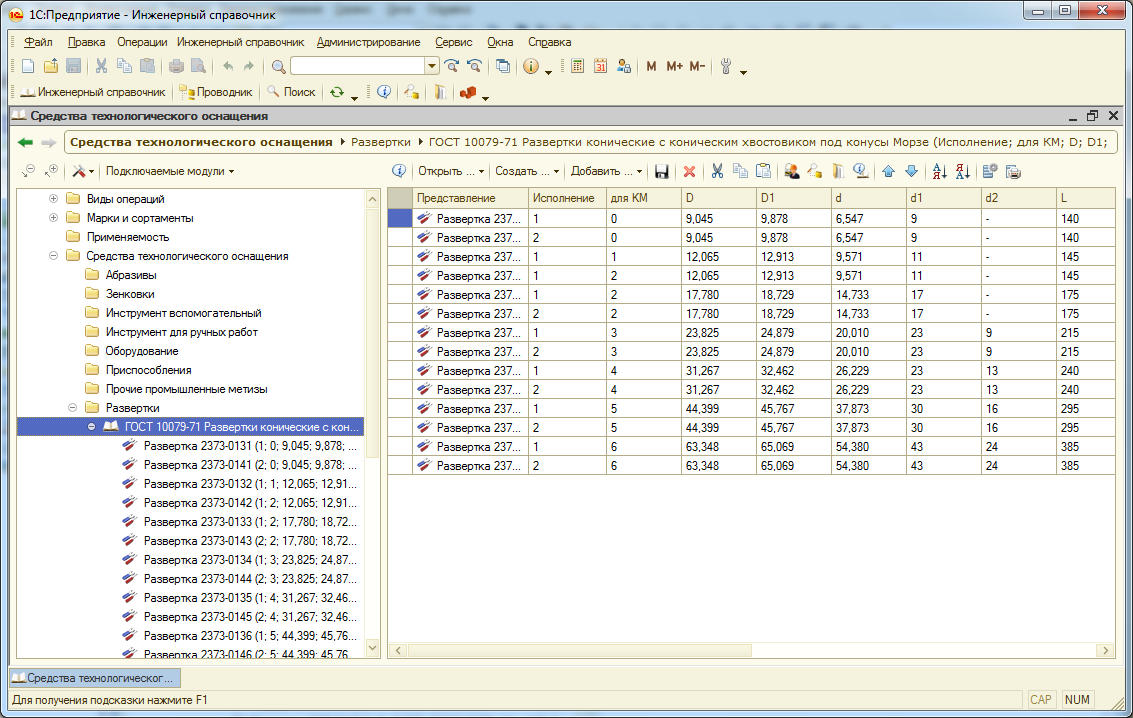Select the Зенковки folder in tree

[x=130, y=294]
